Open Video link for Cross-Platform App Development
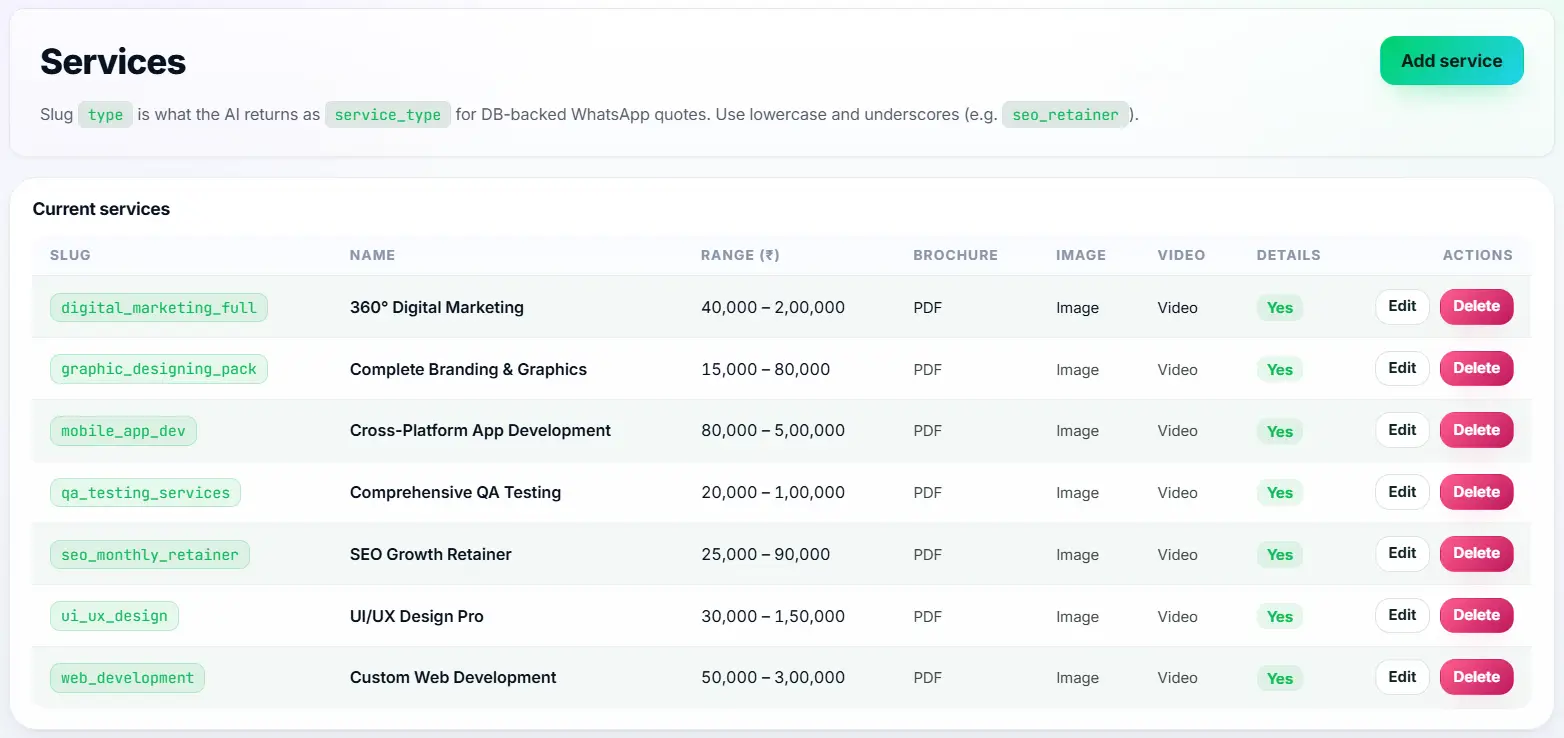Image resolution: width=1564 pixels, height=738 pixels. coord(1177,431)
